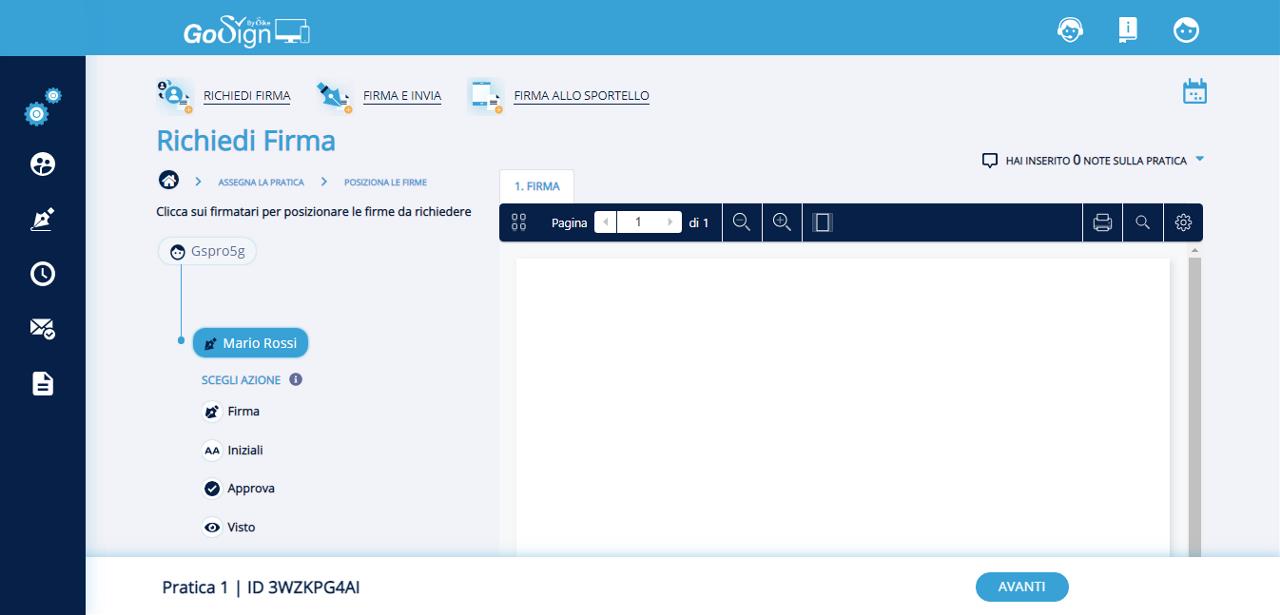Click the vertical scrollbar of document viewer
This screenshot has width=1280, height=615.
(x=1194, y=400)
